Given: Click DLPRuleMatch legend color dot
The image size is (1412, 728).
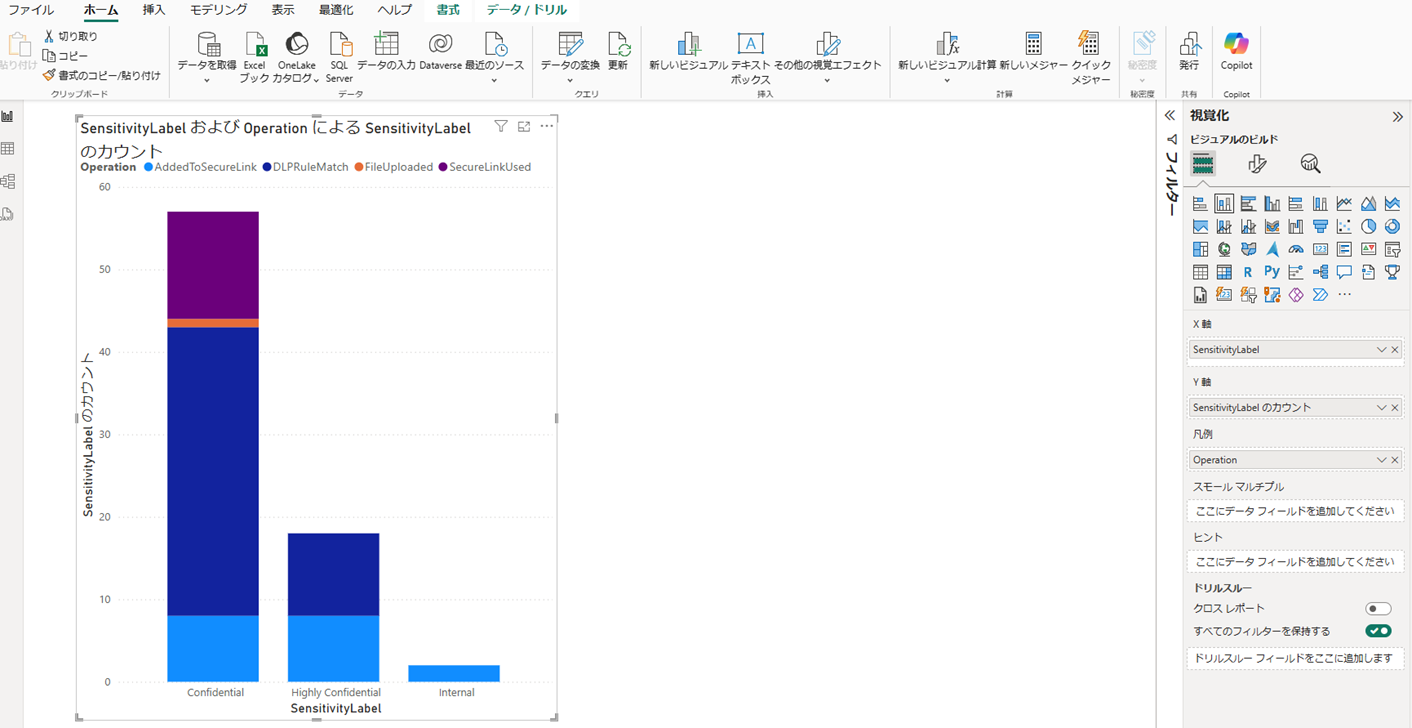Looking at the screenshot, I should (x=267, y=167).
